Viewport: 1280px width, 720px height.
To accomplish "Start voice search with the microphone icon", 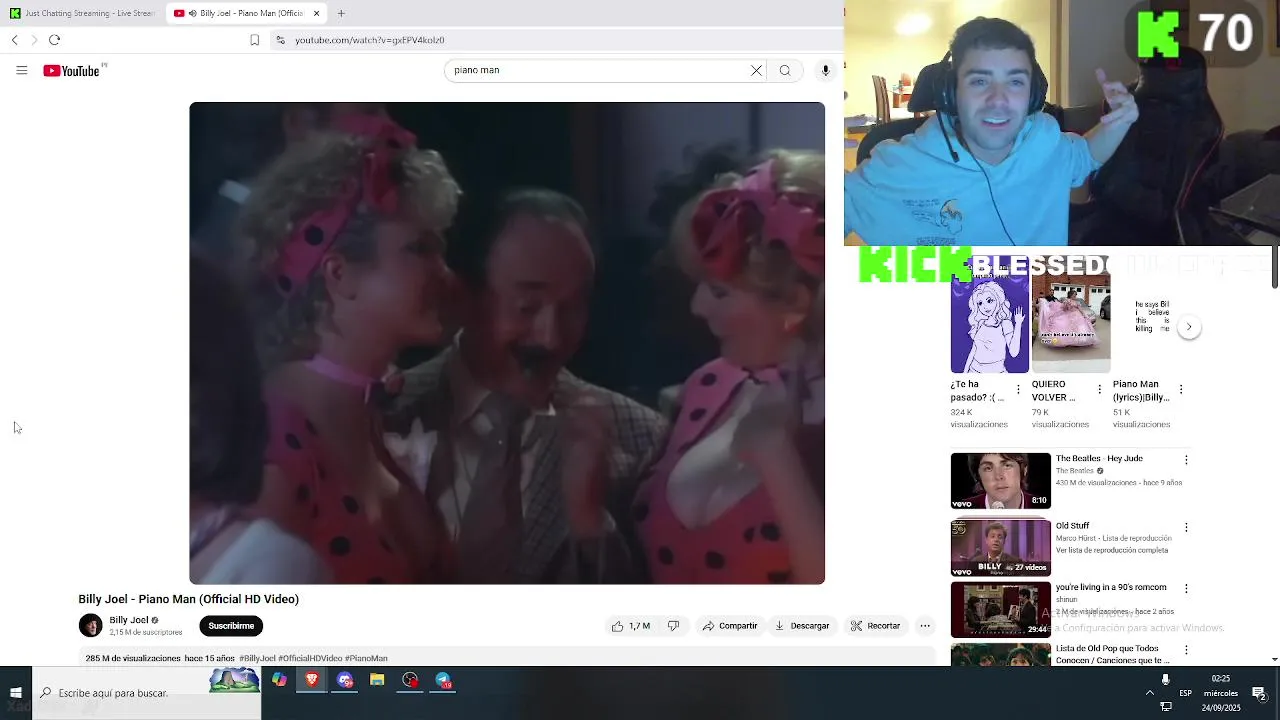I will tap(825, 70).
